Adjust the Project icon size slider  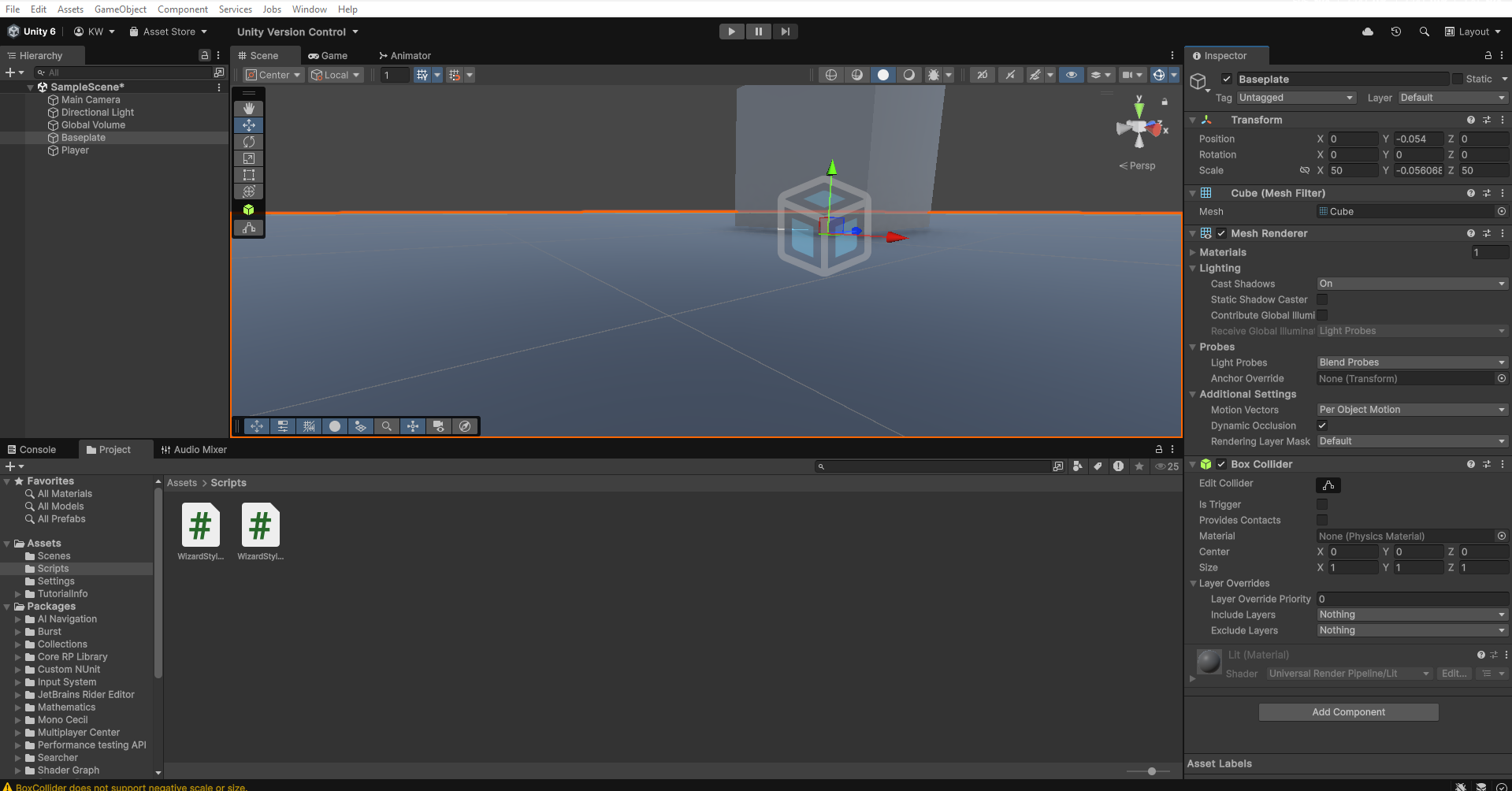tap(1151, 771)
